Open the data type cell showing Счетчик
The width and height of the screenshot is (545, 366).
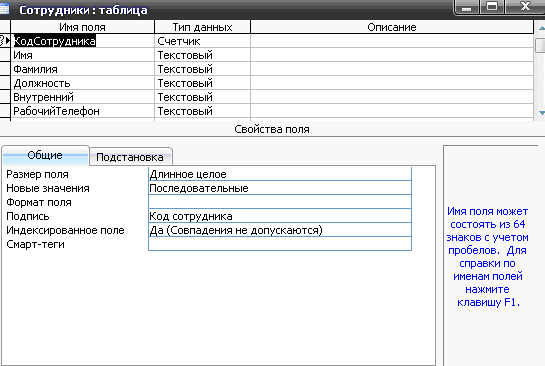202,41
